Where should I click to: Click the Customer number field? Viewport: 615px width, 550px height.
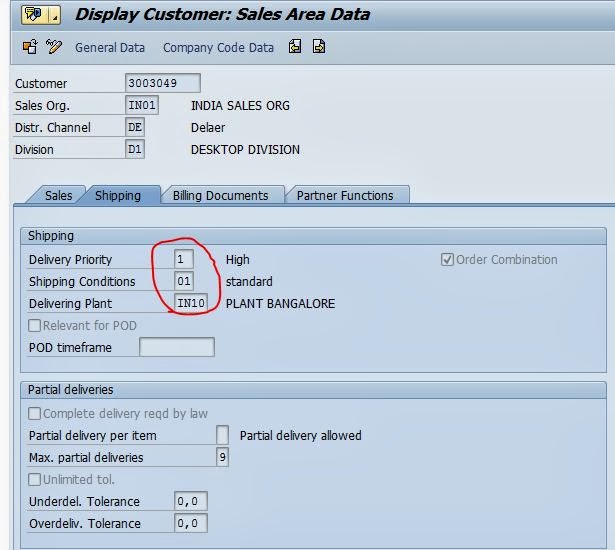[163, 83]
